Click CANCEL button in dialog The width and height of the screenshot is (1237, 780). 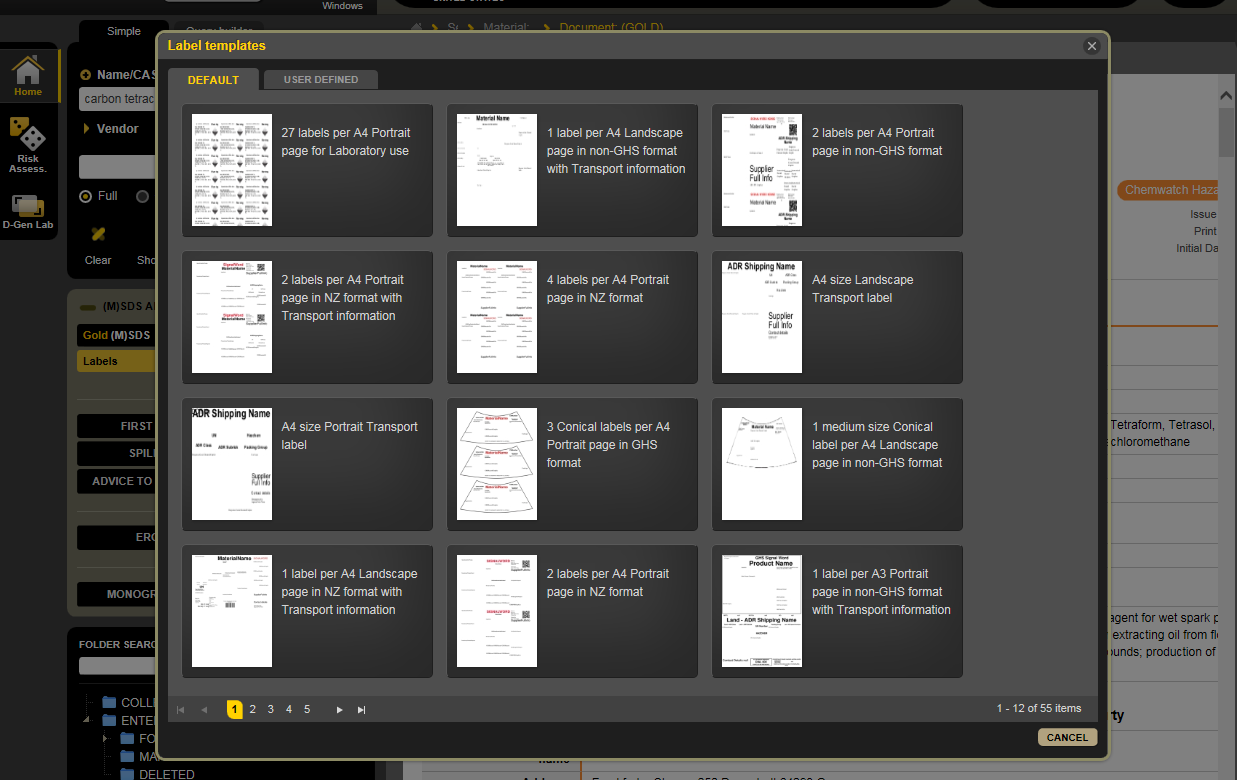(x=1067, y=737)
